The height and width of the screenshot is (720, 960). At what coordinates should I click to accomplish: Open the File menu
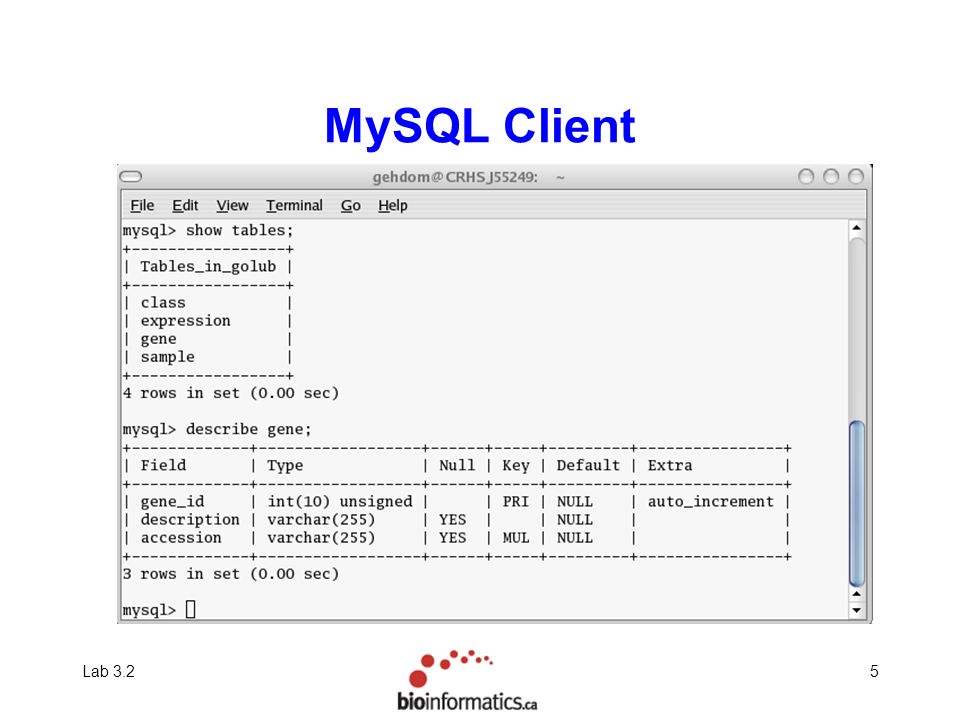[142, 206]
